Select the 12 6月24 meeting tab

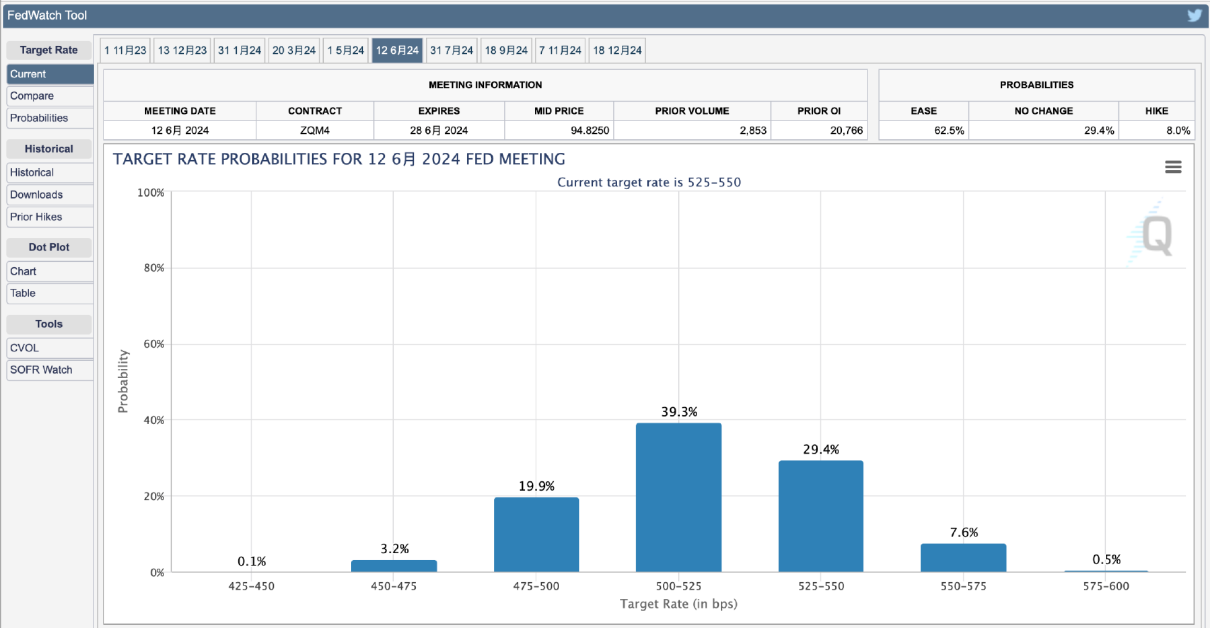(x=397, y=50)
